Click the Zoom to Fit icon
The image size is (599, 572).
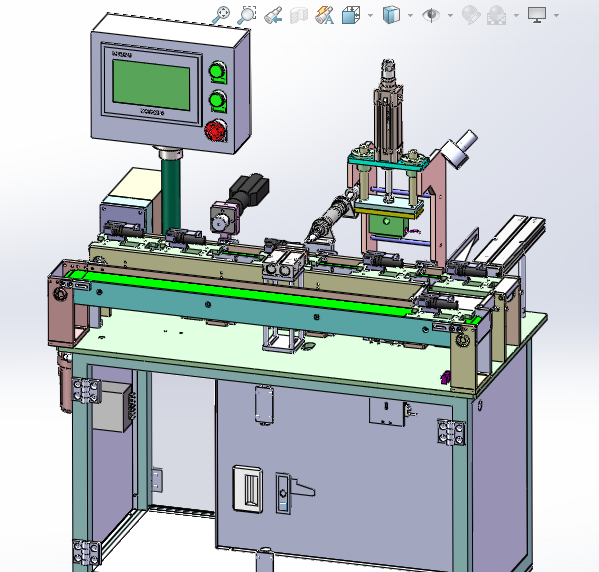(x=221, y=15)
